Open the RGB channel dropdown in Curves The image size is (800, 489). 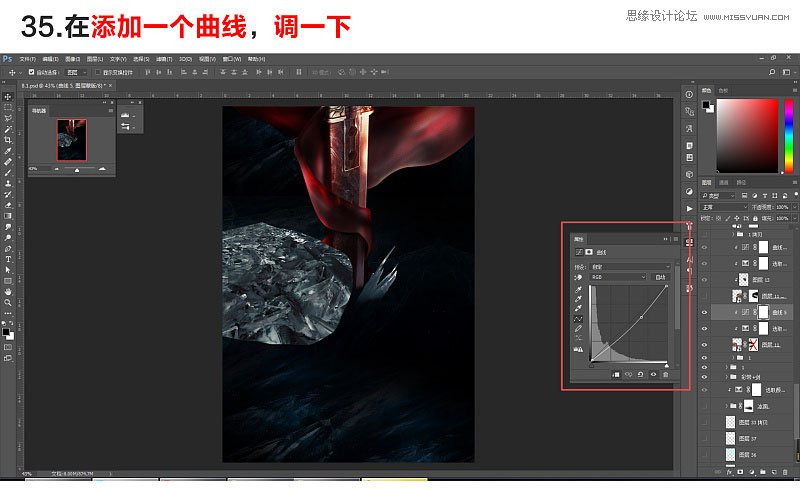[618, 277]
